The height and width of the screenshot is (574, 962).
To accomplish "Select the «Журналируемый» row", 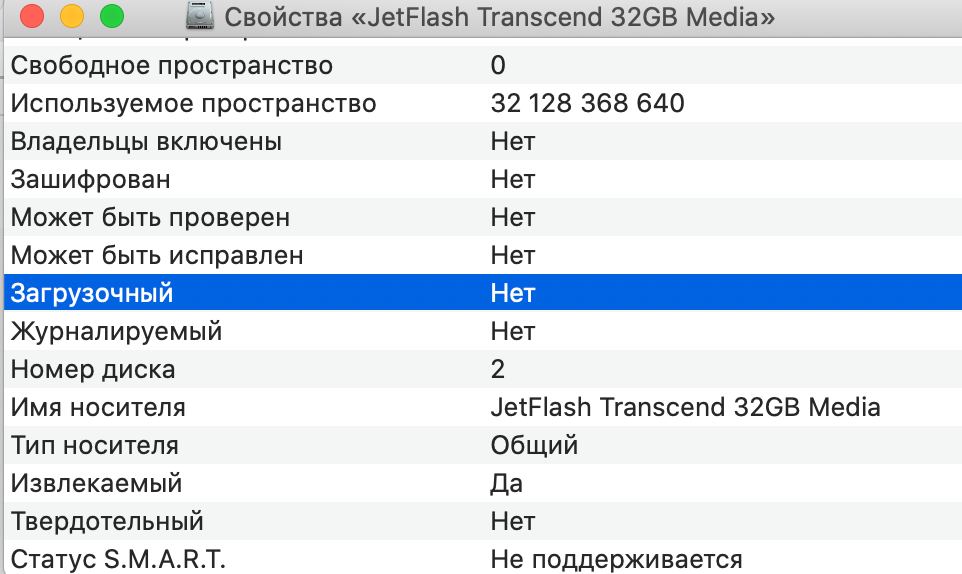I will [x=117, y=331].
